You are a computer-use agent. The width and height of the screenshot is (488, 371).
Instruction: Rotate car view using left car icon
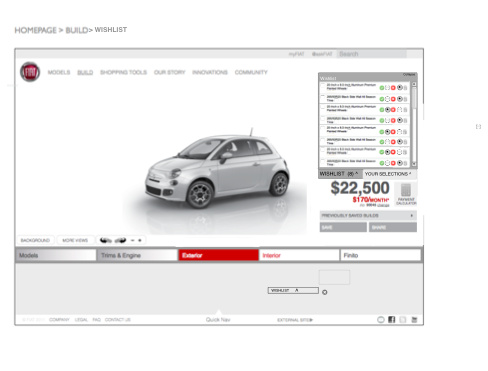point(106,240)
